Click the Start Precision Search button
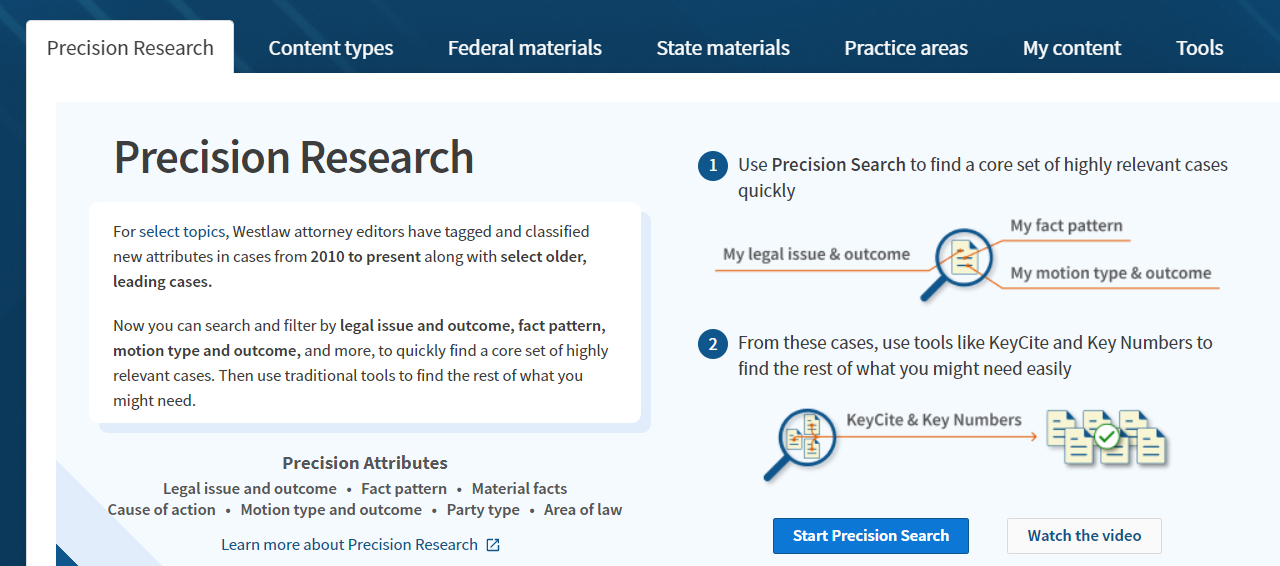The height and width of the screenshot is (566, 1280). 871,536
